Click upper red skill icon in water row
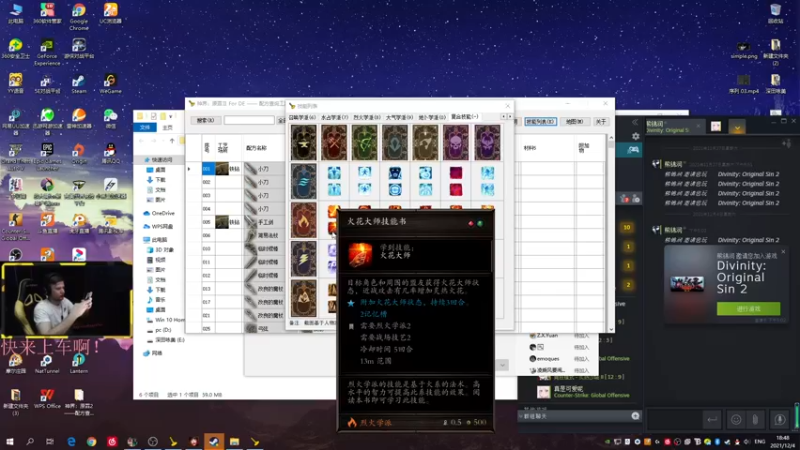The height and width of the screenshot is (450, 800). pos(456,172)
